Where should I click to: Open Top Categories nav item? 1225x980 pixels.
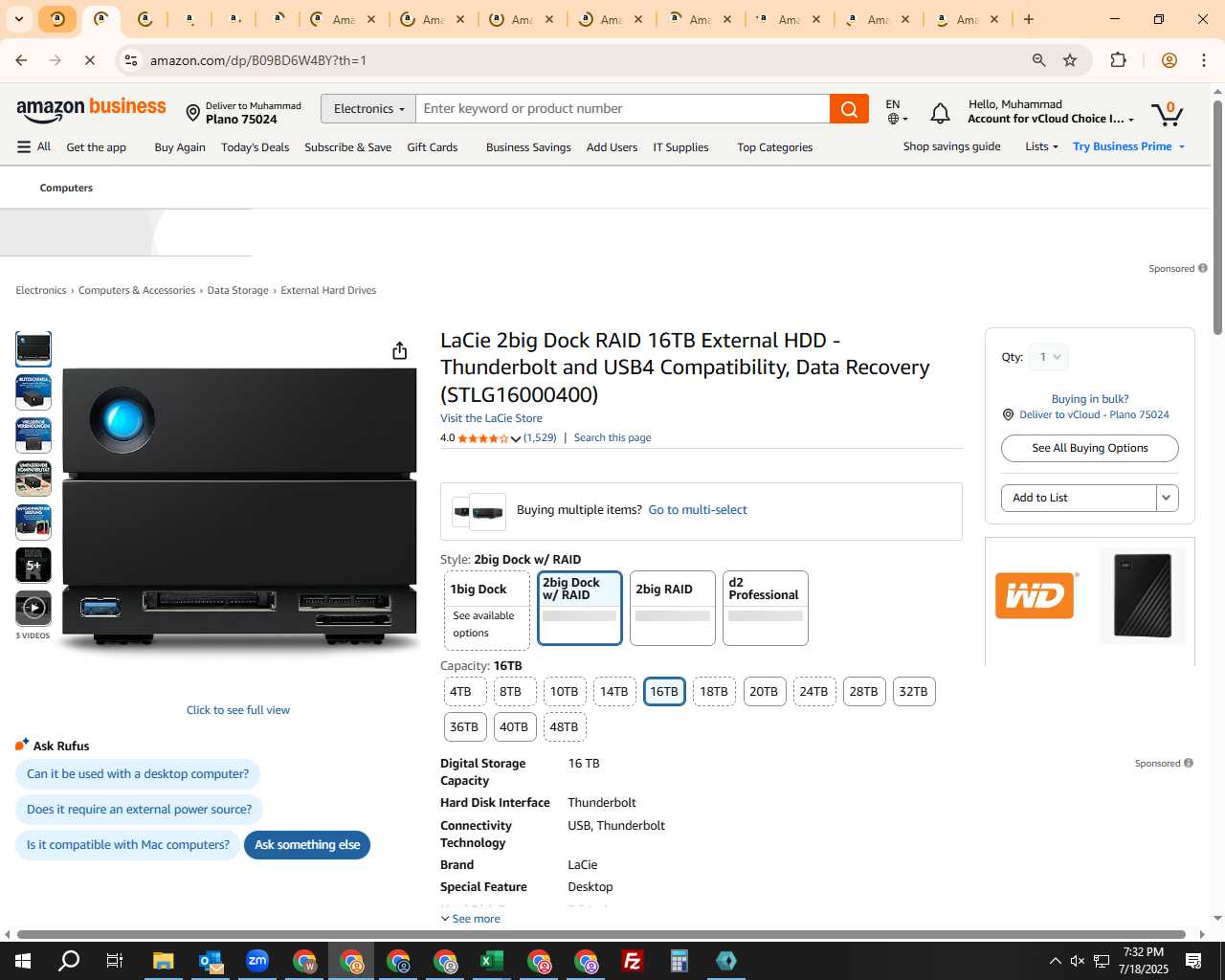click(774, 147)
